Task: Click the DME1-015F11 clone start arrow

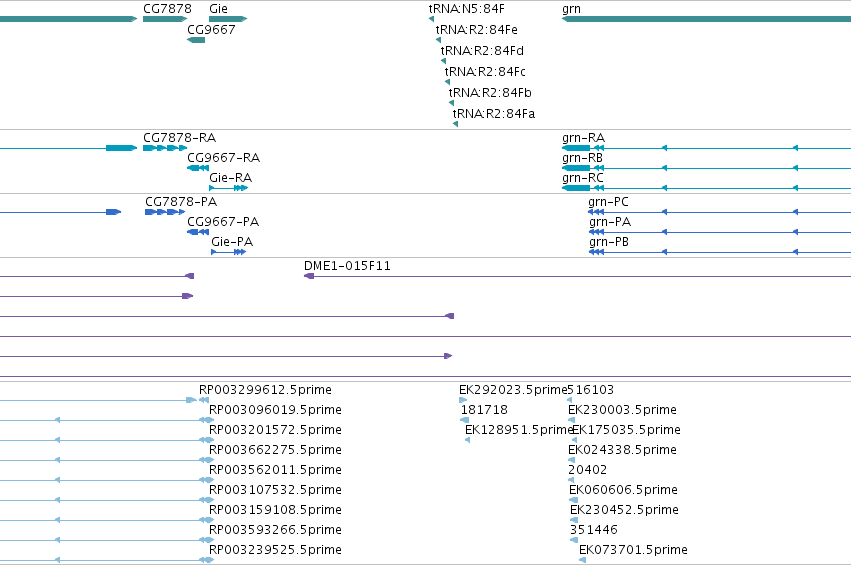Action: pos(309,276)
